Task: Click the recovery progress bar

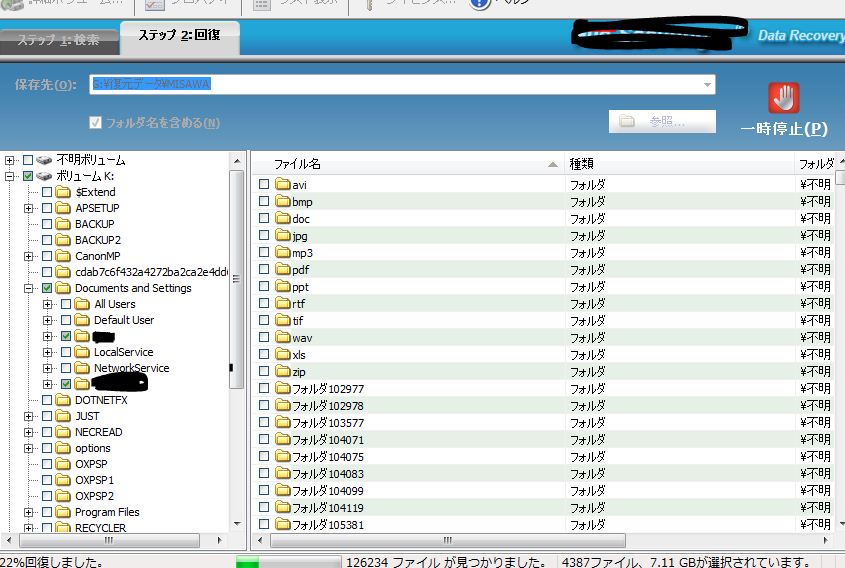Action: point(287,561)
